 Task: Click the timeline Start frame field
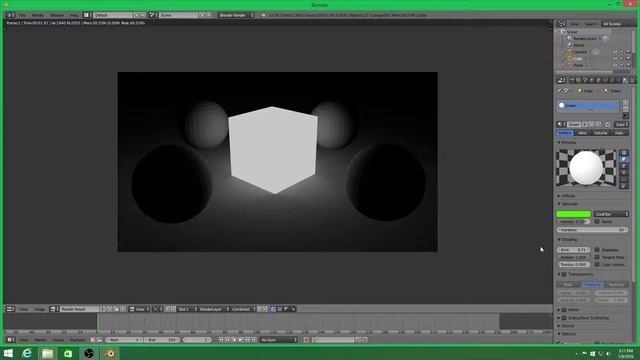pos(124,340)
